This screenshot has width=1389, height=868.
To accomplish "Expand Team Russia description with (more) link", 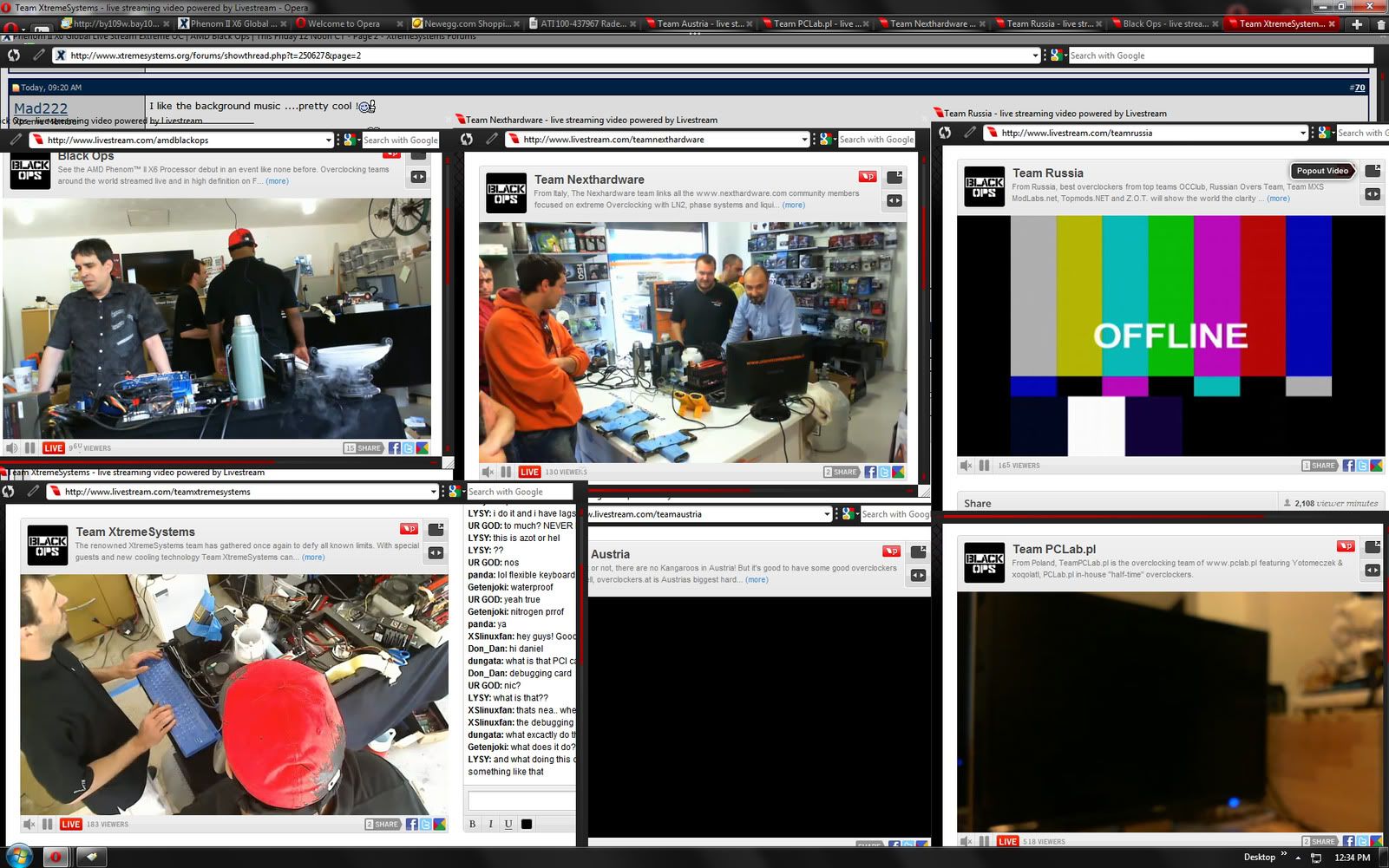I will tap(1278, 199).
